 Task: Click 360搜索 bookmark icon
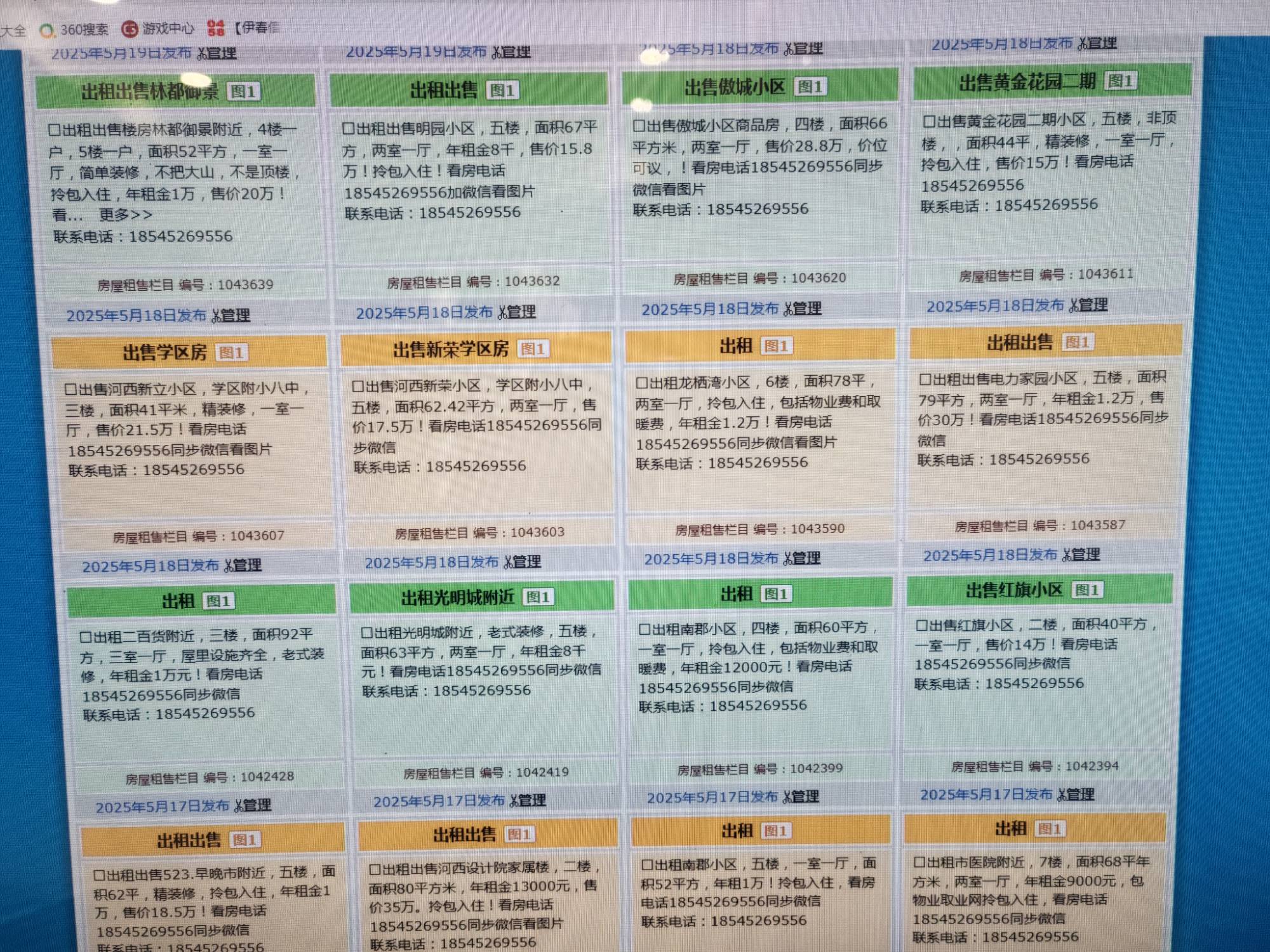click(x=48, y=30)
